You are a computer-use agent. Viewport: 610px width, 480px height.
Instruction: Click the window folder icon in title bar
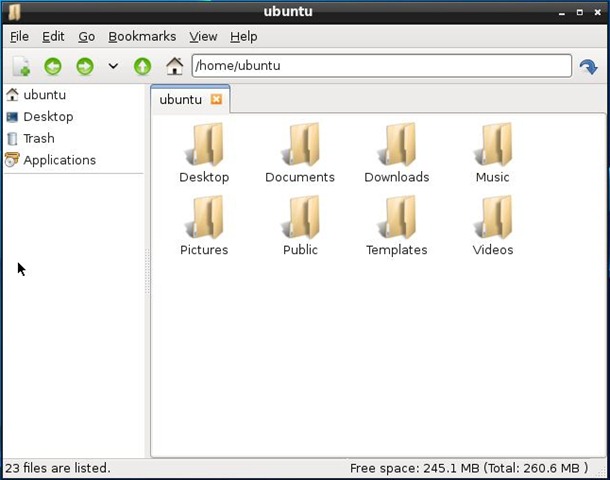(x=14, y=12)
